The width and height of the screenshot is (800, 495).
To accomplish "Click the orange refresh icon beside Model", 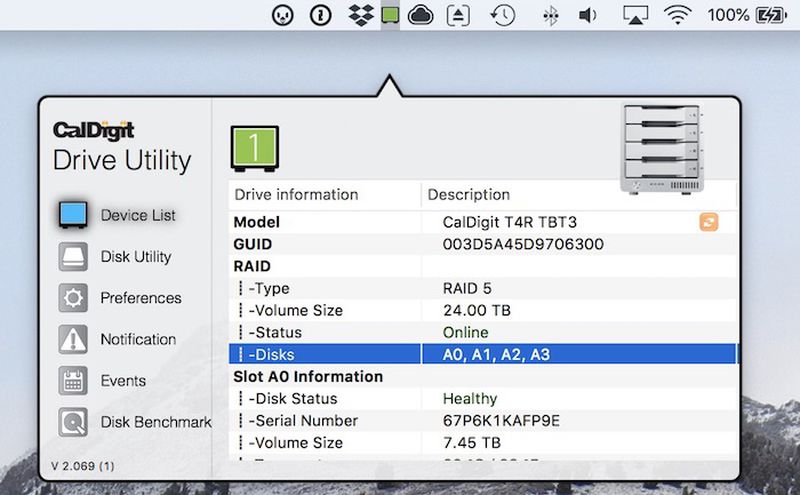I will [x=709, y=222].
